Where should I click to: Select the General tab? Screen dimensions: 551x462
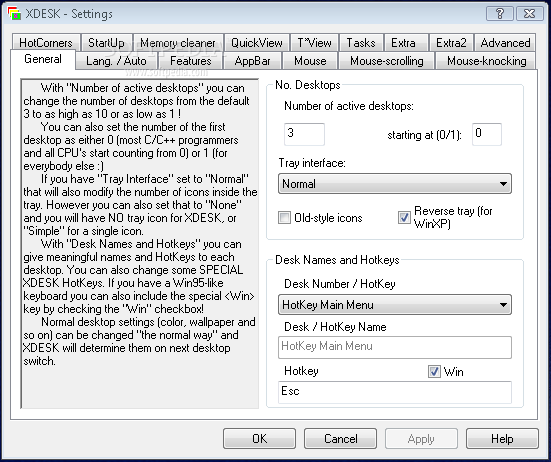(x=43, y=59)
